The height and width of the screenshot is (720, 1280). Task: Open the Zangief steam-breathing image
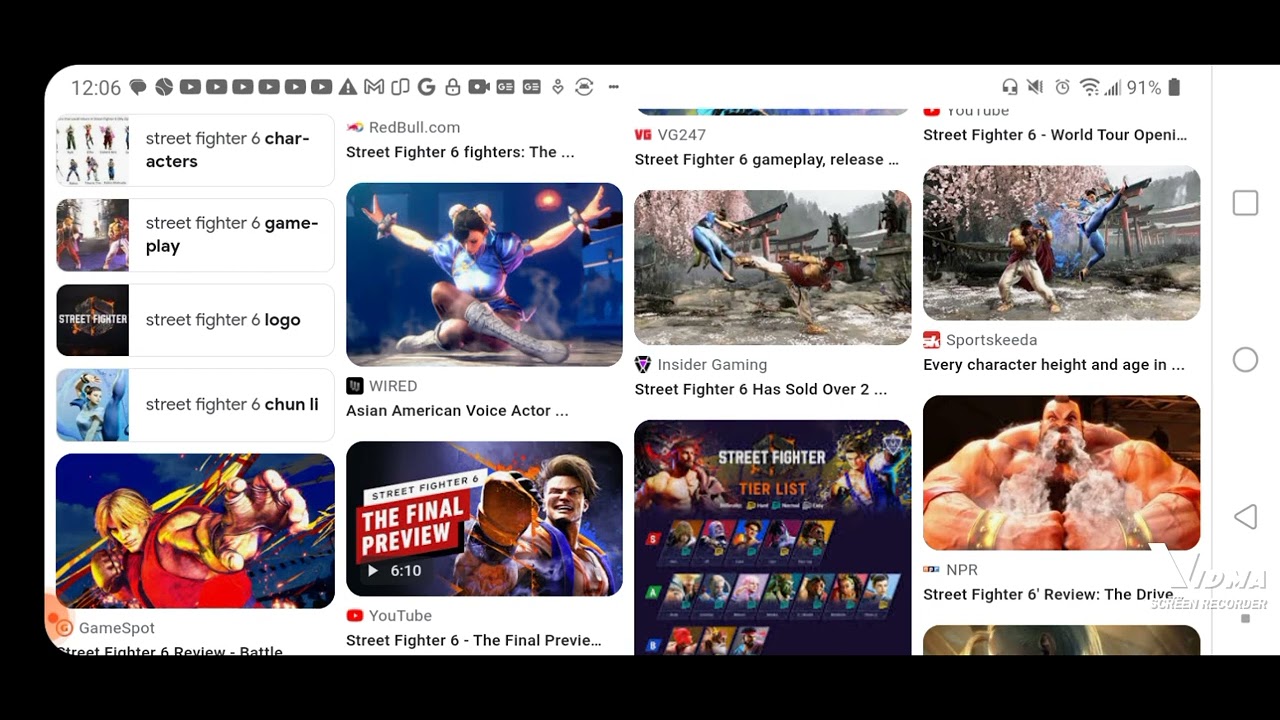[x=1061, y=472]
